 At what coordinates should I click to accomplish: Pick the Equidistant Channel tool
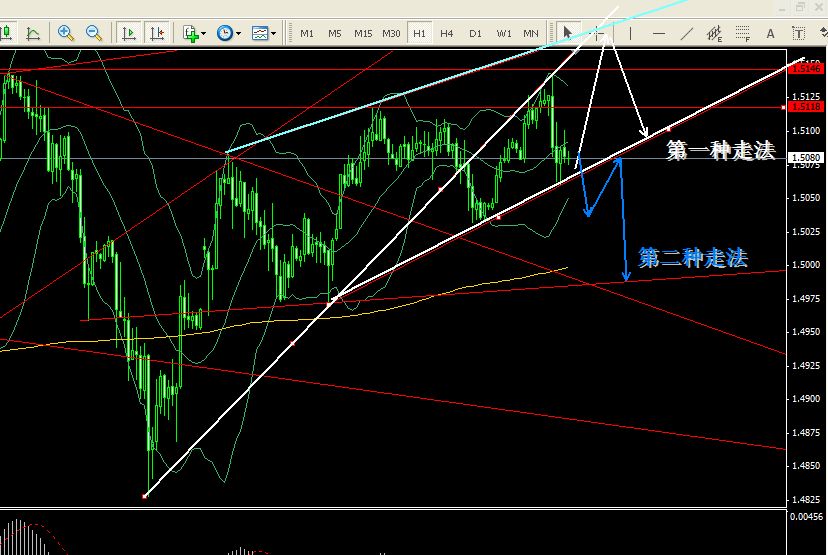pyautogui.click(x=714, y=34)
